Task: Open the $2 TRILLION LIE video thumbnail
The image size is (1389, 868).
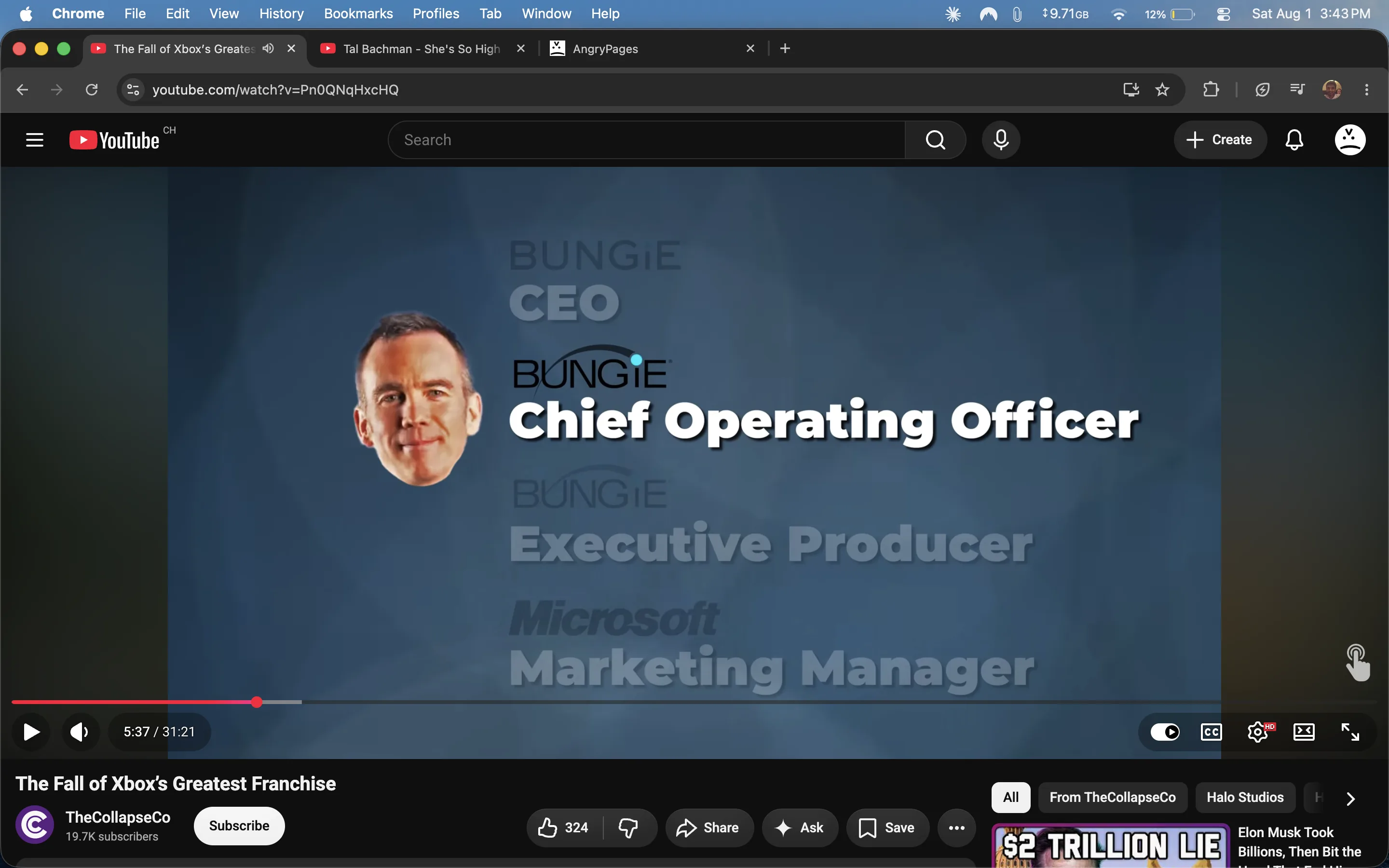Action: coord(1110,846)
